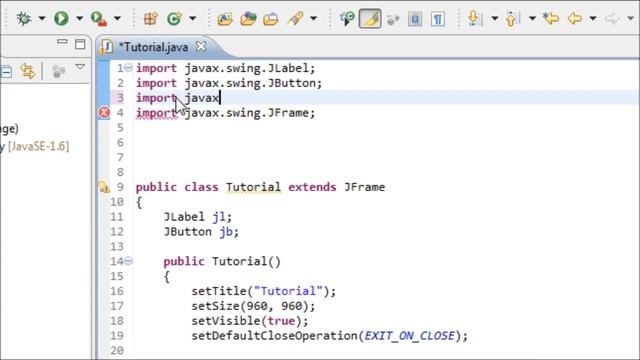Image resolution: width=640 pixels, height=360 pixels.
Task: Click the Forward navigation arrow icon
Action: coord(612,18)
